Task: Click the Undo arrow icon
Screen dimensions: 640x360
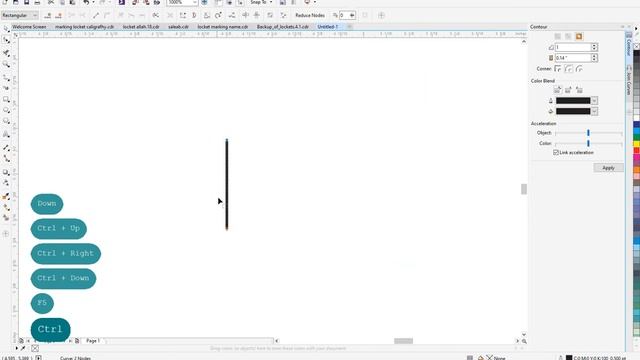Action: [x=86, y=2]
